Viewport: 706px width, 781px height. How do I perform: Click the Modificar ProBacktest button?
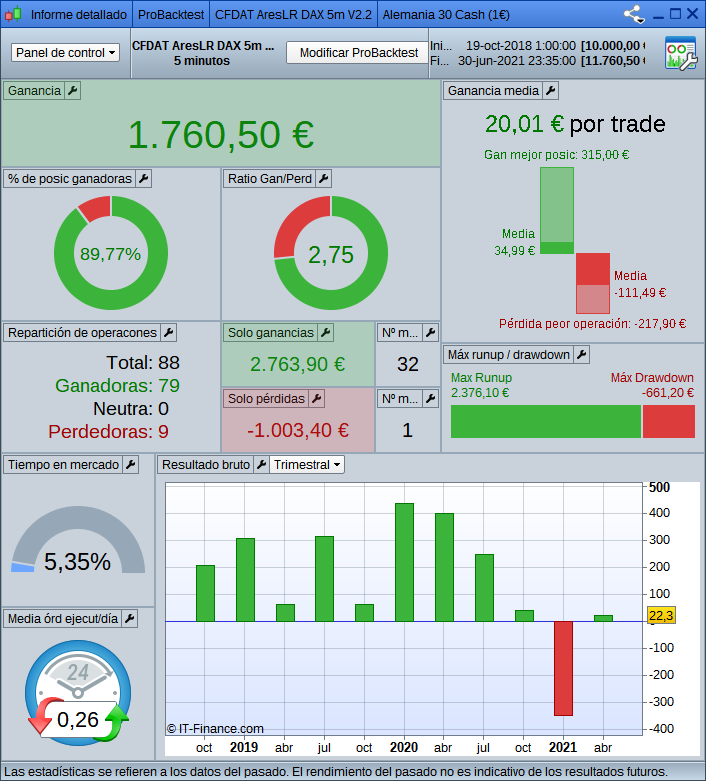(x=359, y=52)
